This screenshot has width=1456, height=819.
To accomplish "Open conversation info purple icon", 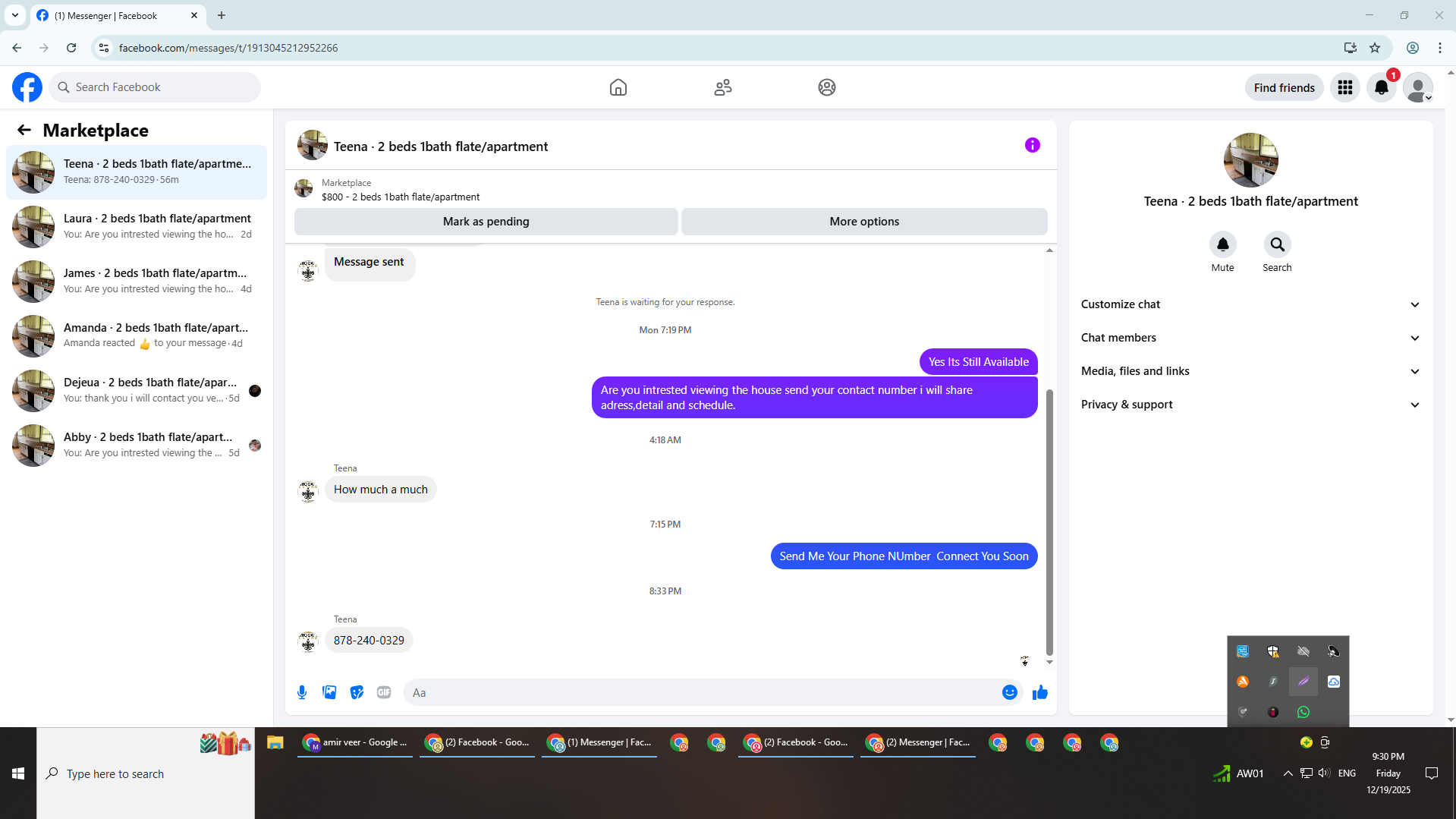I will pos(1032,145).
